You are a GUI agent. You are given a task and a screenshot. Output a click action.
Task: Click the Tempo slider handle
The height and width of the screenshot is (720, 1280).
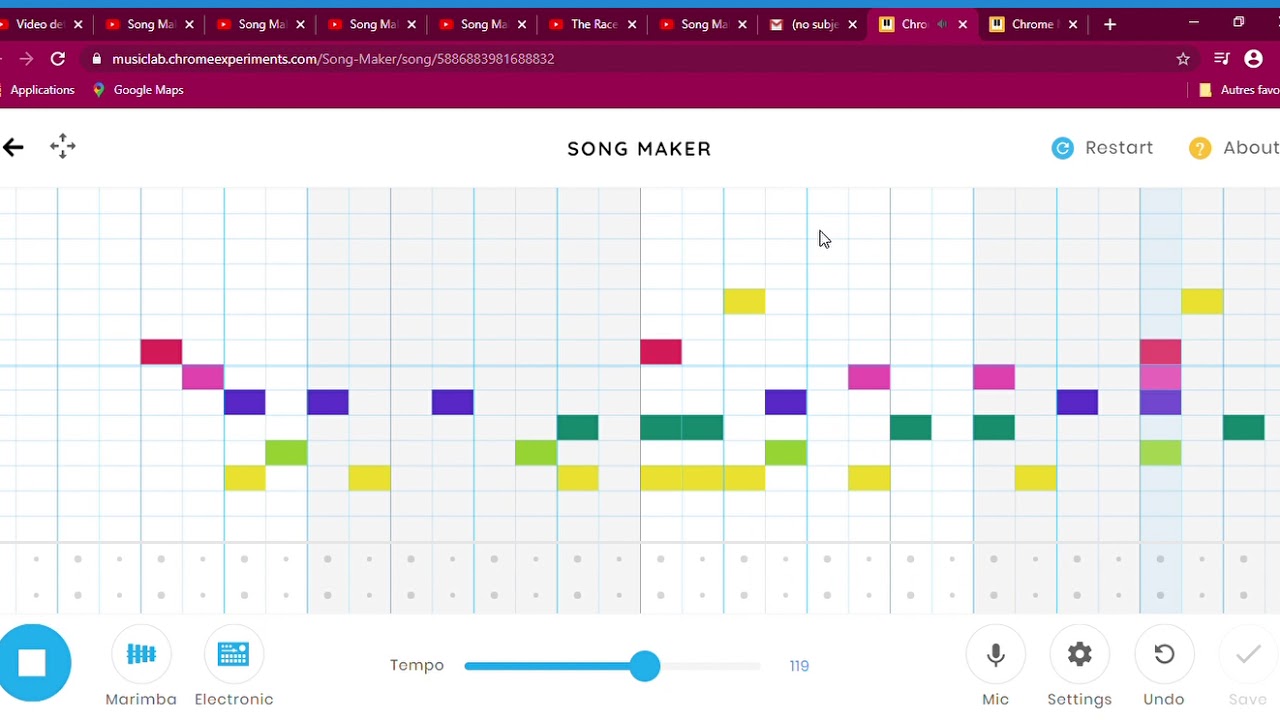[x=645, y=666]
